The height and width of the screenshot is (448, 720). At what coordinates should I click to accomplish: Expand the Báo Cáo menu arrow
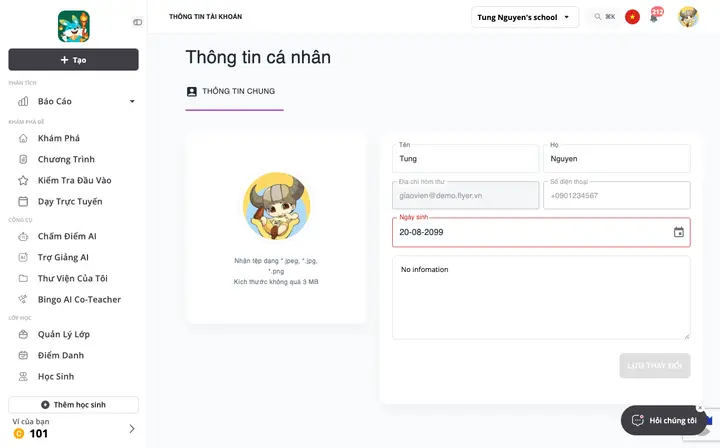132,101
